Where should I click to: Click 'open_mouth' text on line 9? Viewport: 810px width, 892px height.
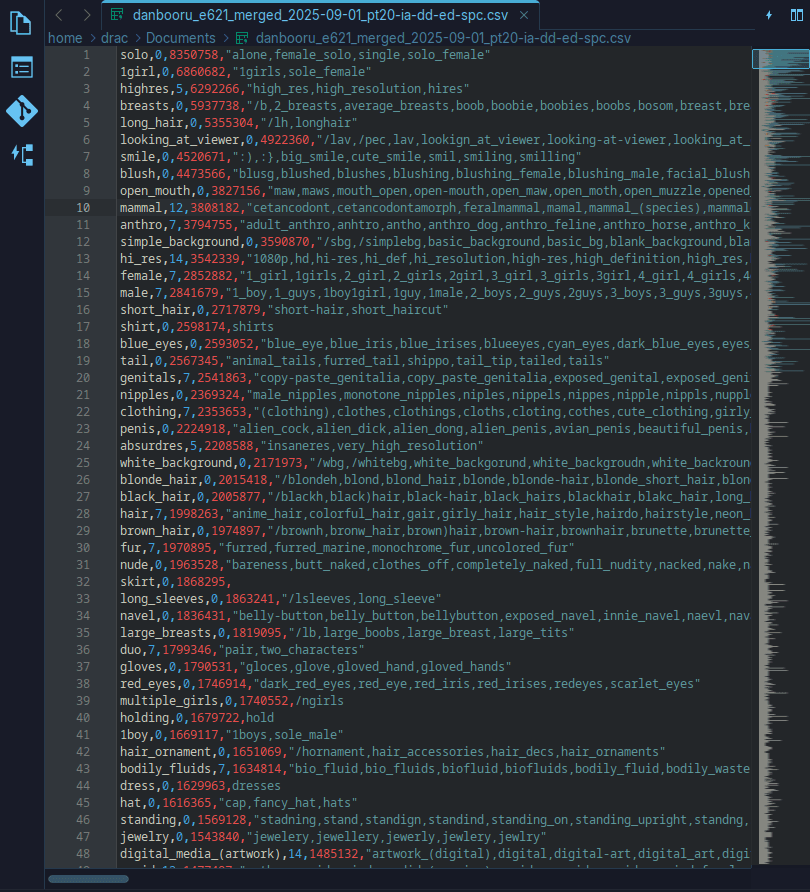[x=155, y=191]
